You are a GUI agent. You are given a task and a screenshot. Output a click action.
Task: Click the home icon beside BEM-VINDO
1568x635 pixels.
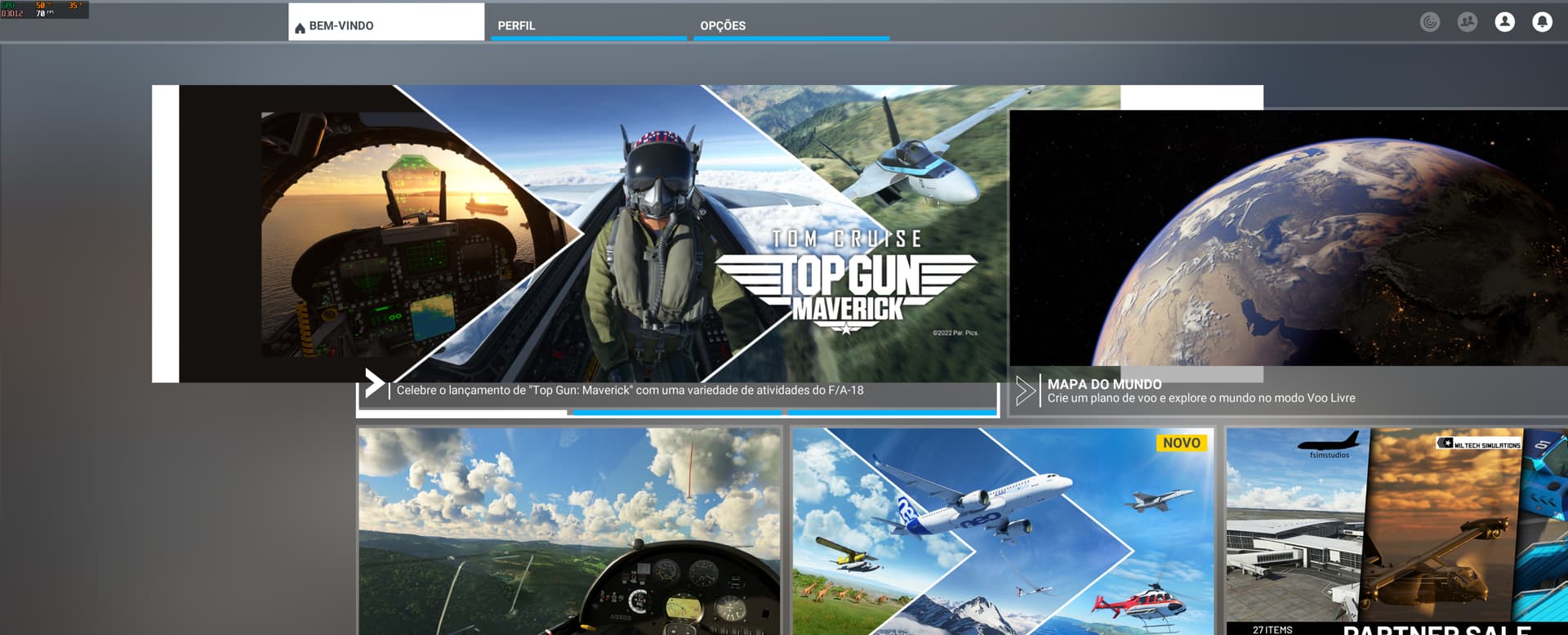pos(300,27)
